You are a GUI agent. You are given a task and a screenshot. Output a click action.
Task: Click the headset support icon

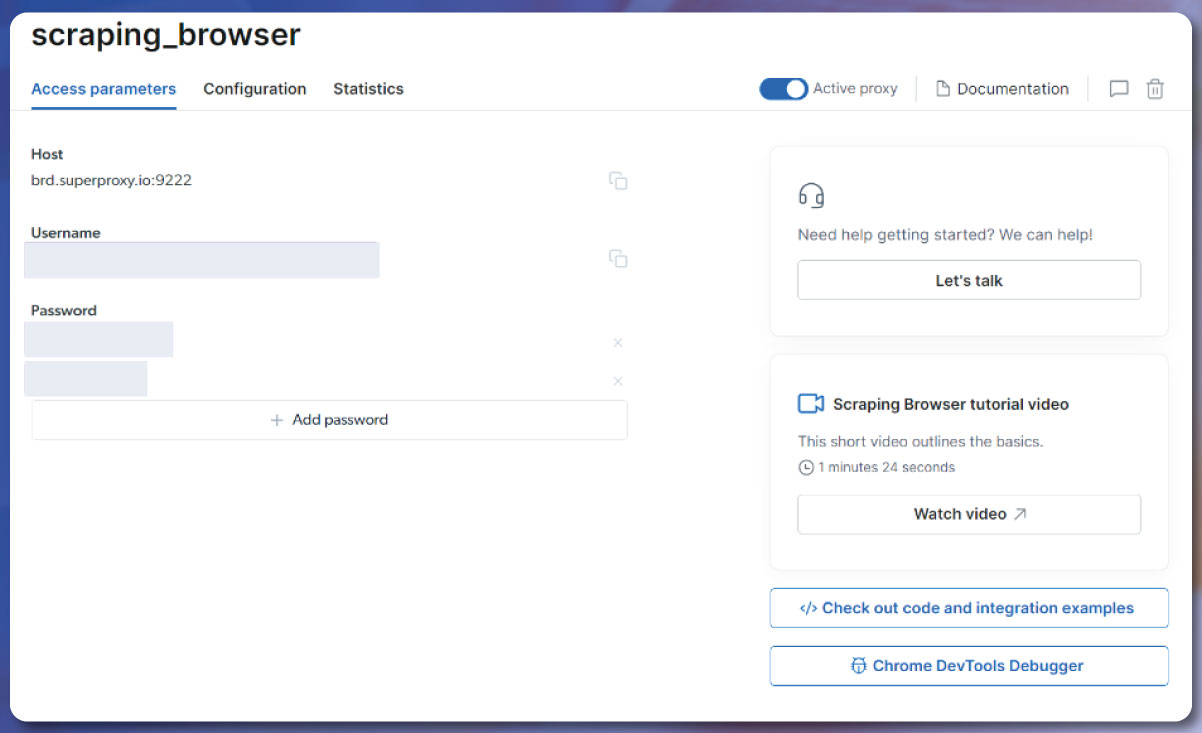coord(811,195)
